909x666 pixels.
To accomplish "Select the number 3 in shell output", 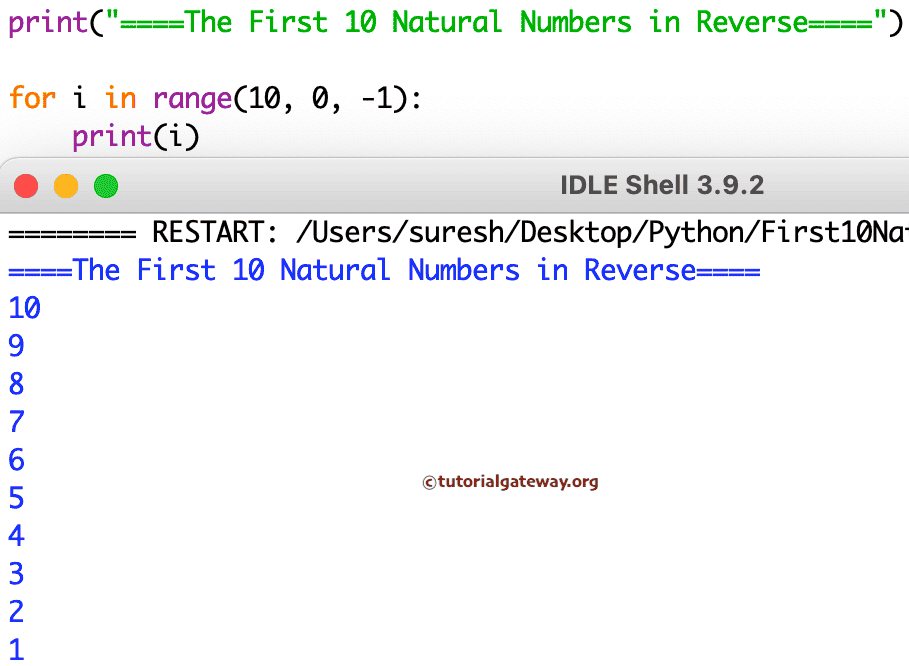I will pyautogui.click(x=16, y=574).
